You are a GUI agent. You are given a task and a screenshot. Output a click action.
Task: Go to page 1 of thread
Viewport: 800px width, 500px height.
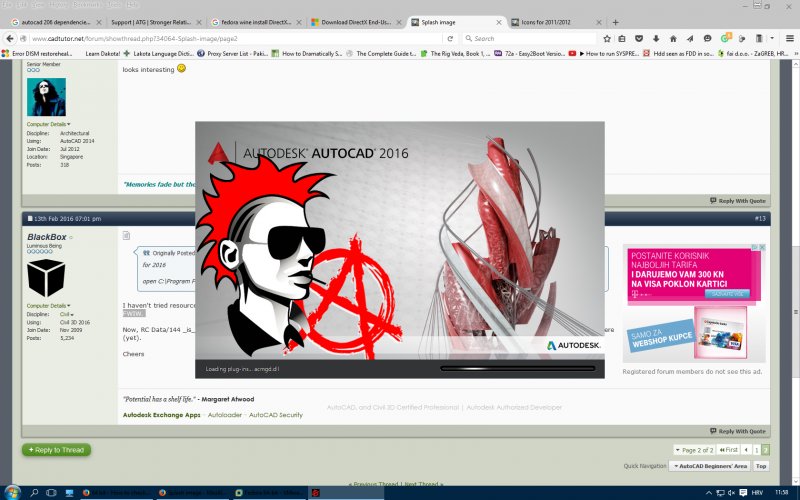click(757, 450)
